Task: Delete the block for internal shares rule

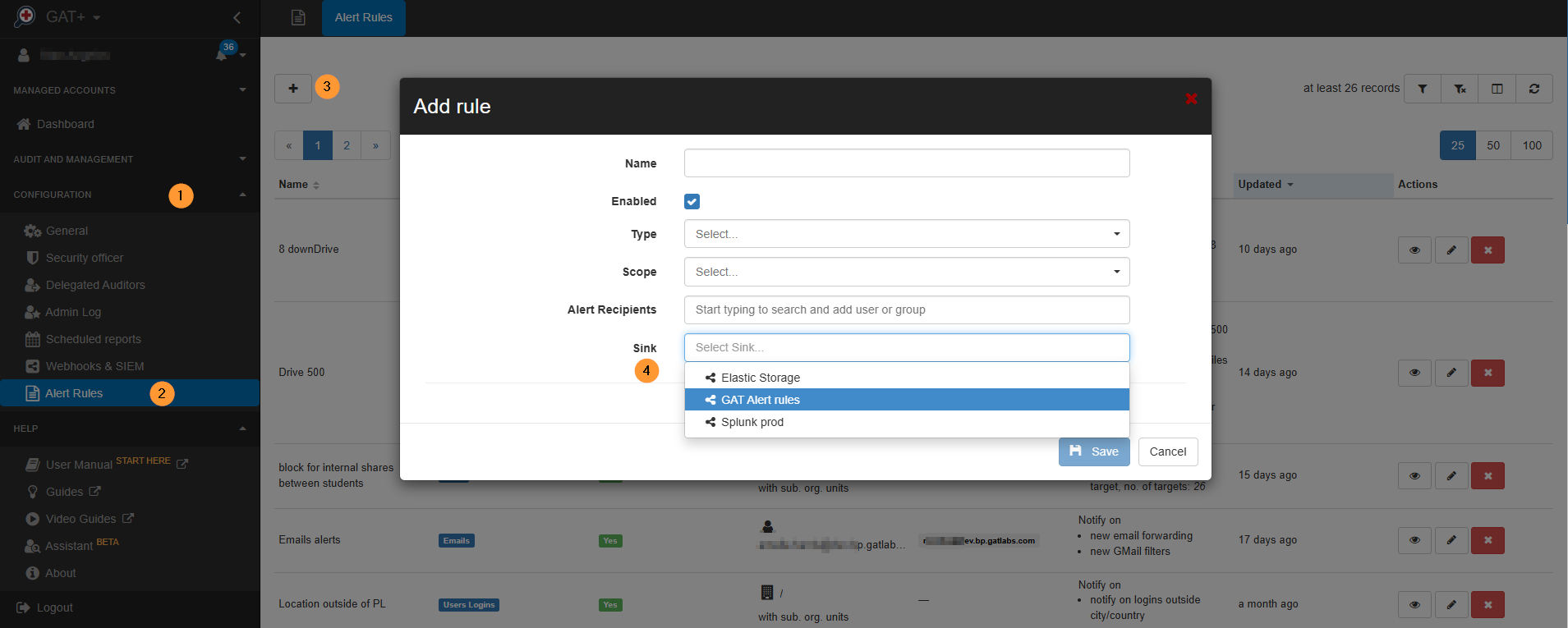Action: click(x=1488, y=475)
